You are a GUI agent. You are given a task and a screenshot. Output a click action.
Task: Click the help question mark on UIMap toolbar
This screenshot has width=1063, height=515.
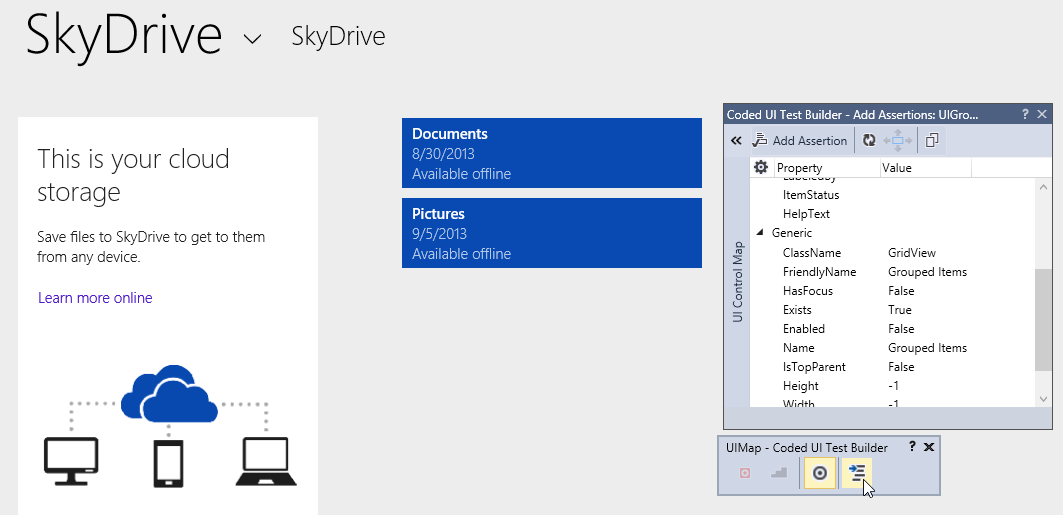coord(912,447)
